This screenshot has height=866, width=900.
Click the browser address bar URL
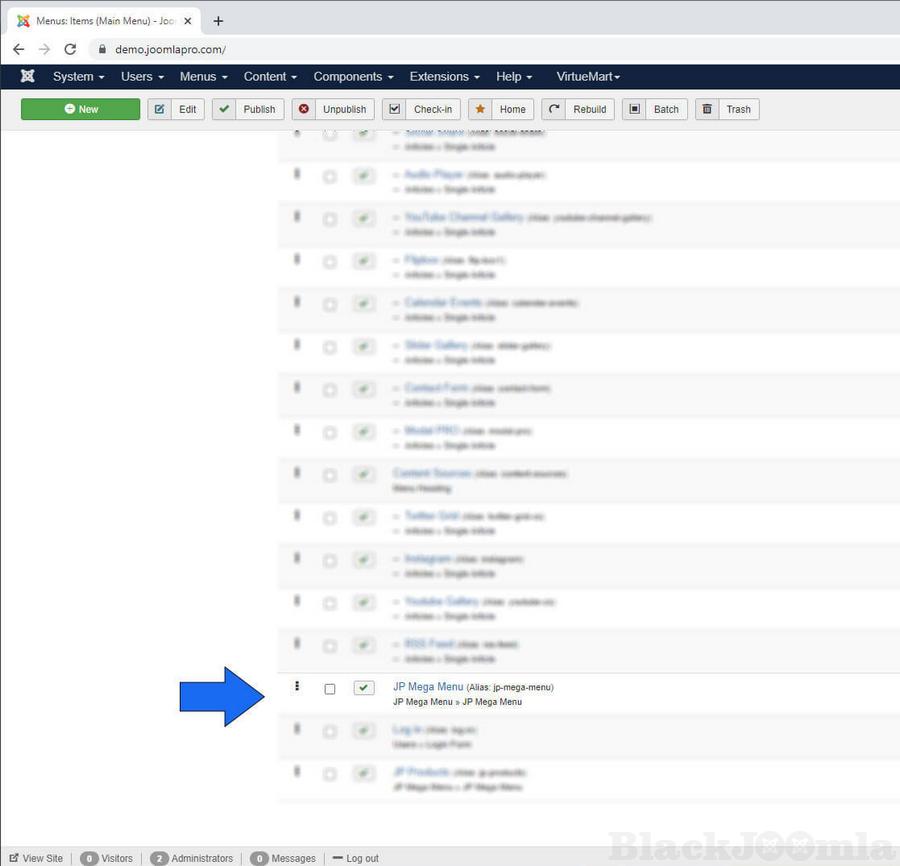171,49
